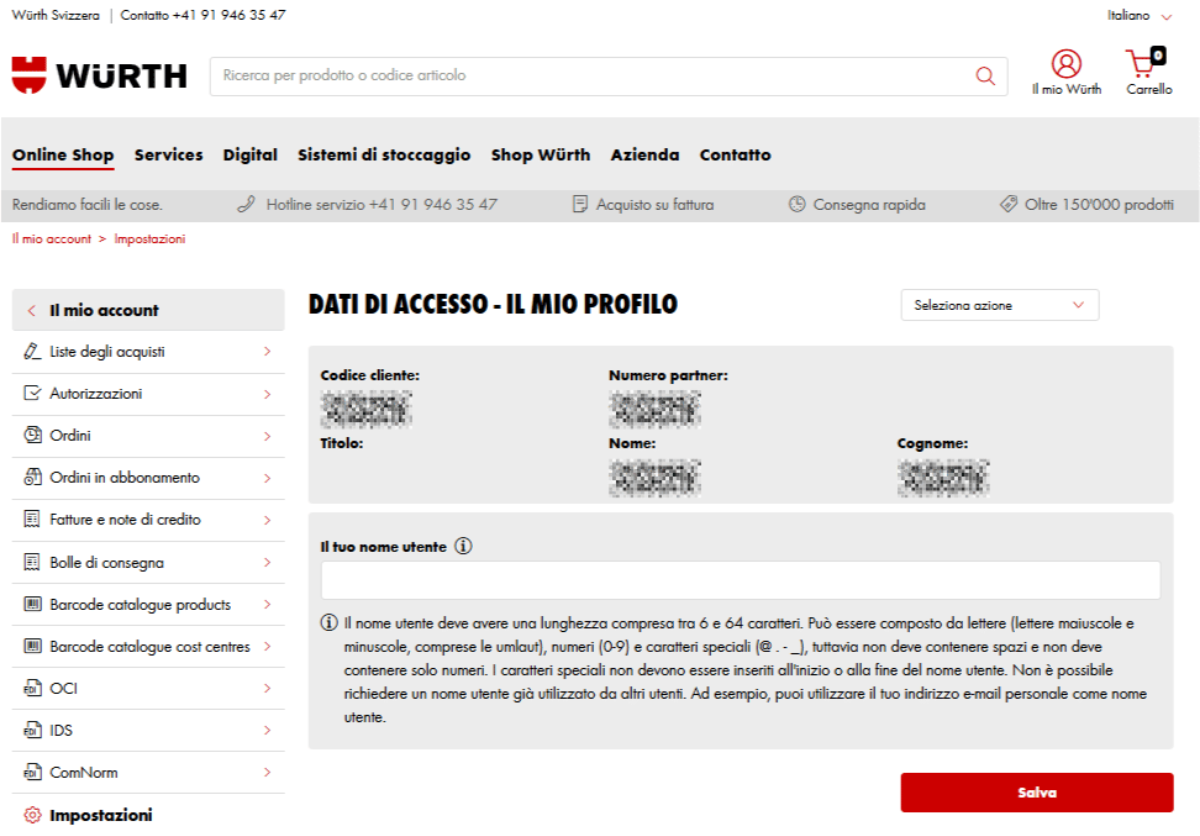The width and height of the screenshot is (1200, 836).
Task: Click the ComNorm EDI icon
Action: click(x=31, y=773)
